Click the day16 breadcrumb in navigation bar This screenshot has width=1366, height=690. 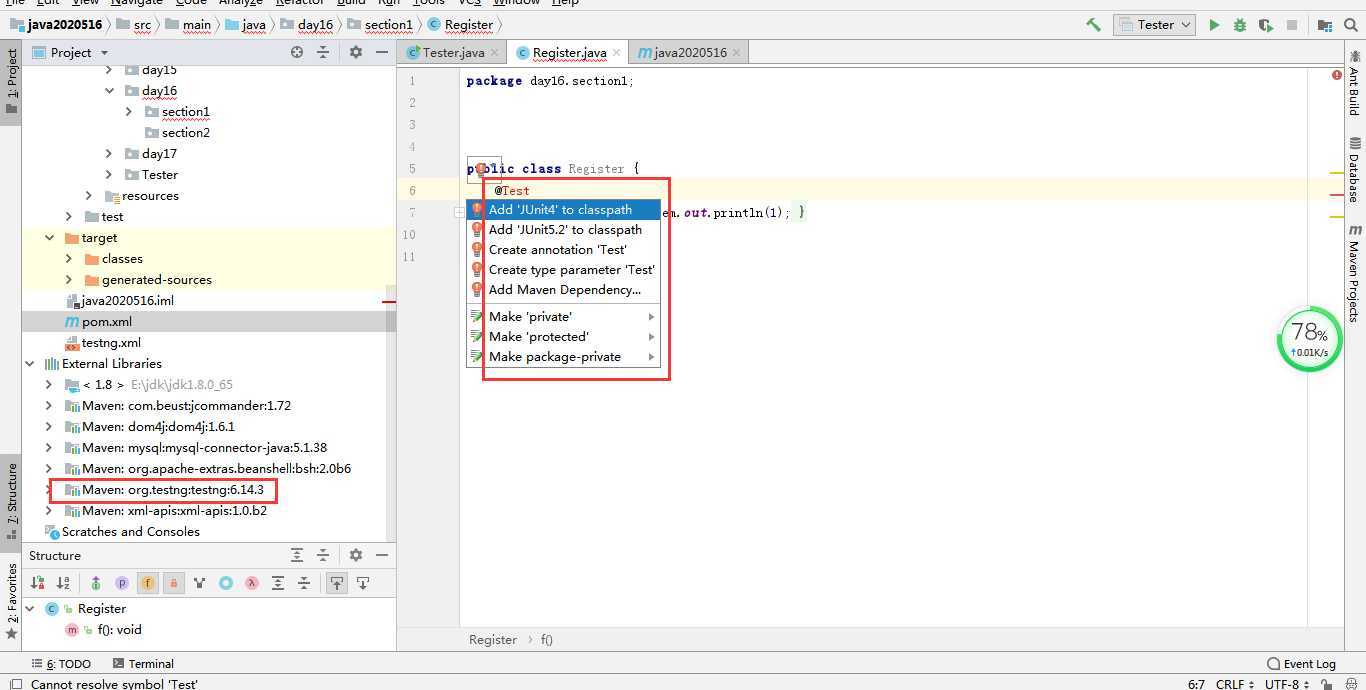[307, 24]
